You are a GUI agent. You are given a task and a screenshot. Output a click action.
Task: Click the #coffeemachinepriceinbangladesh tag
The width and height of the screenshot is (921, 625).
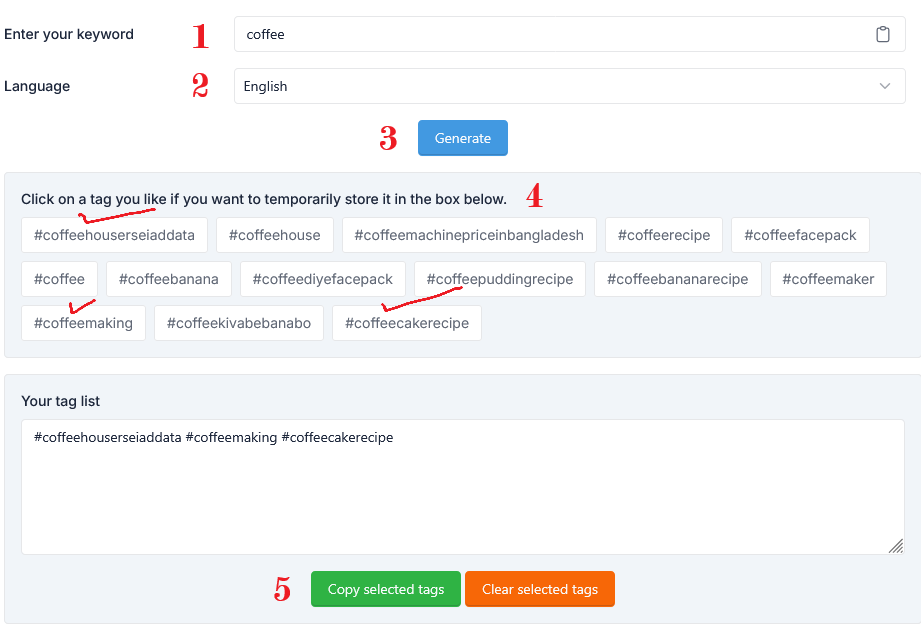click(x=470, y=235)
